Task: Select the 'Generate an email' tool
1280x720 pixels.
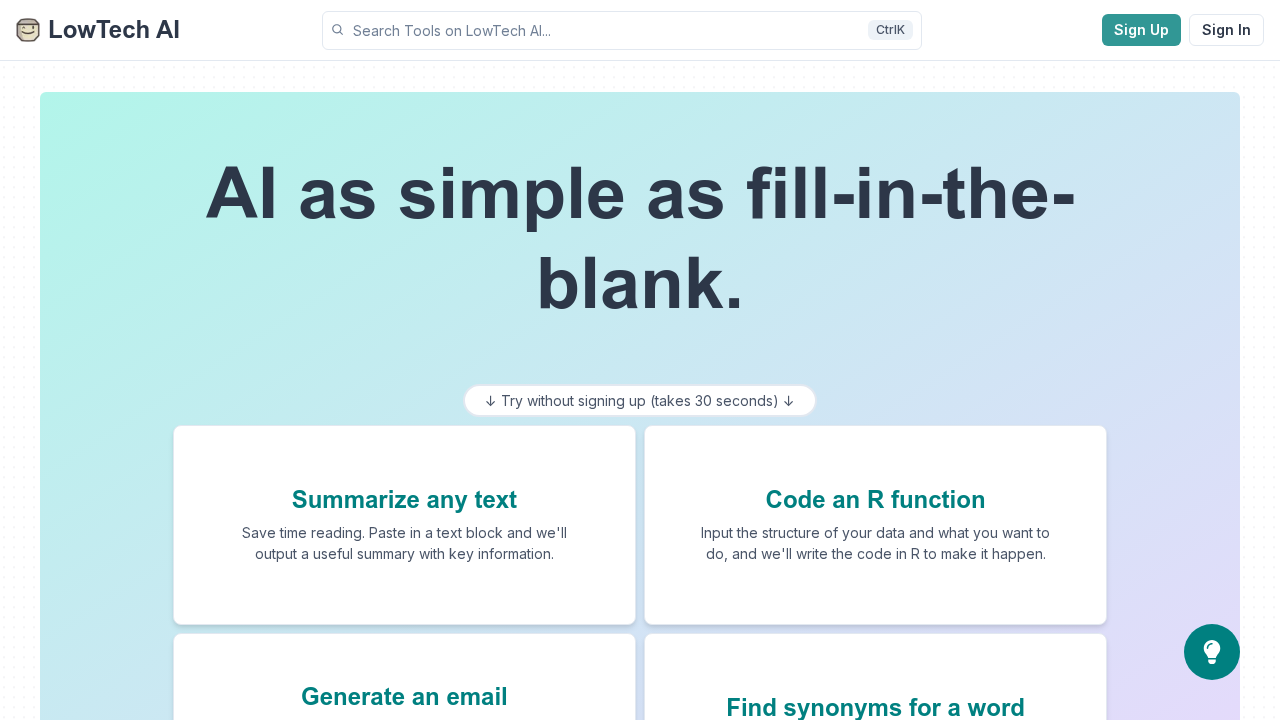Action: coord(404,697)
